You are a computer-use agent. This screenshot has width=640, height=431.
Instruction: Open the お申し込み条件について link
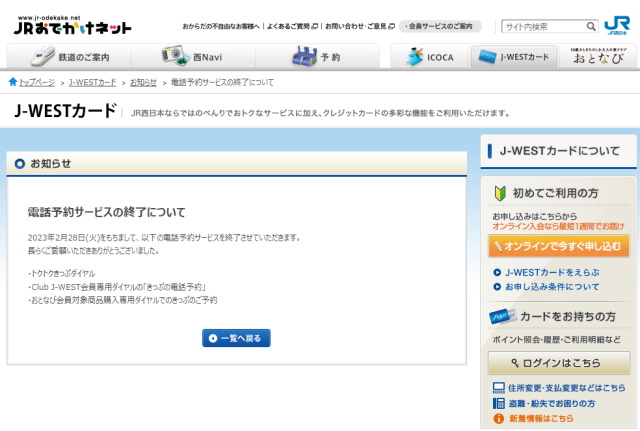552,287
